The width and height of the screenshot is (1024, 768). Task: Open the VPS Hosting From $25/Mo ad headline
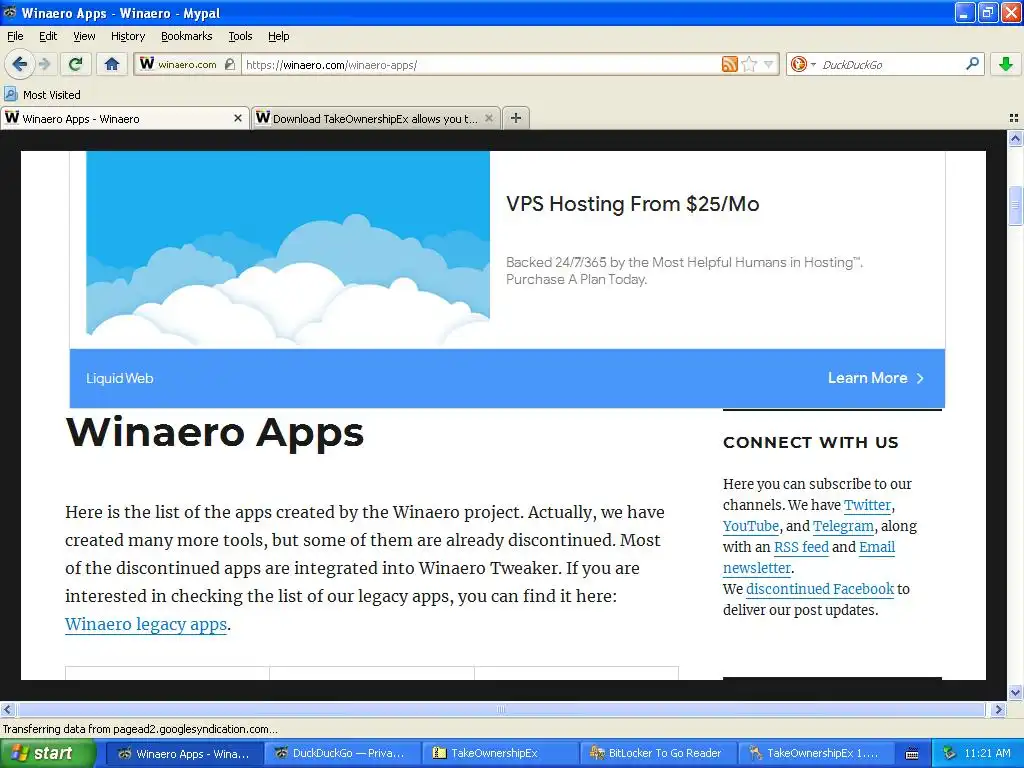(632, 204)
